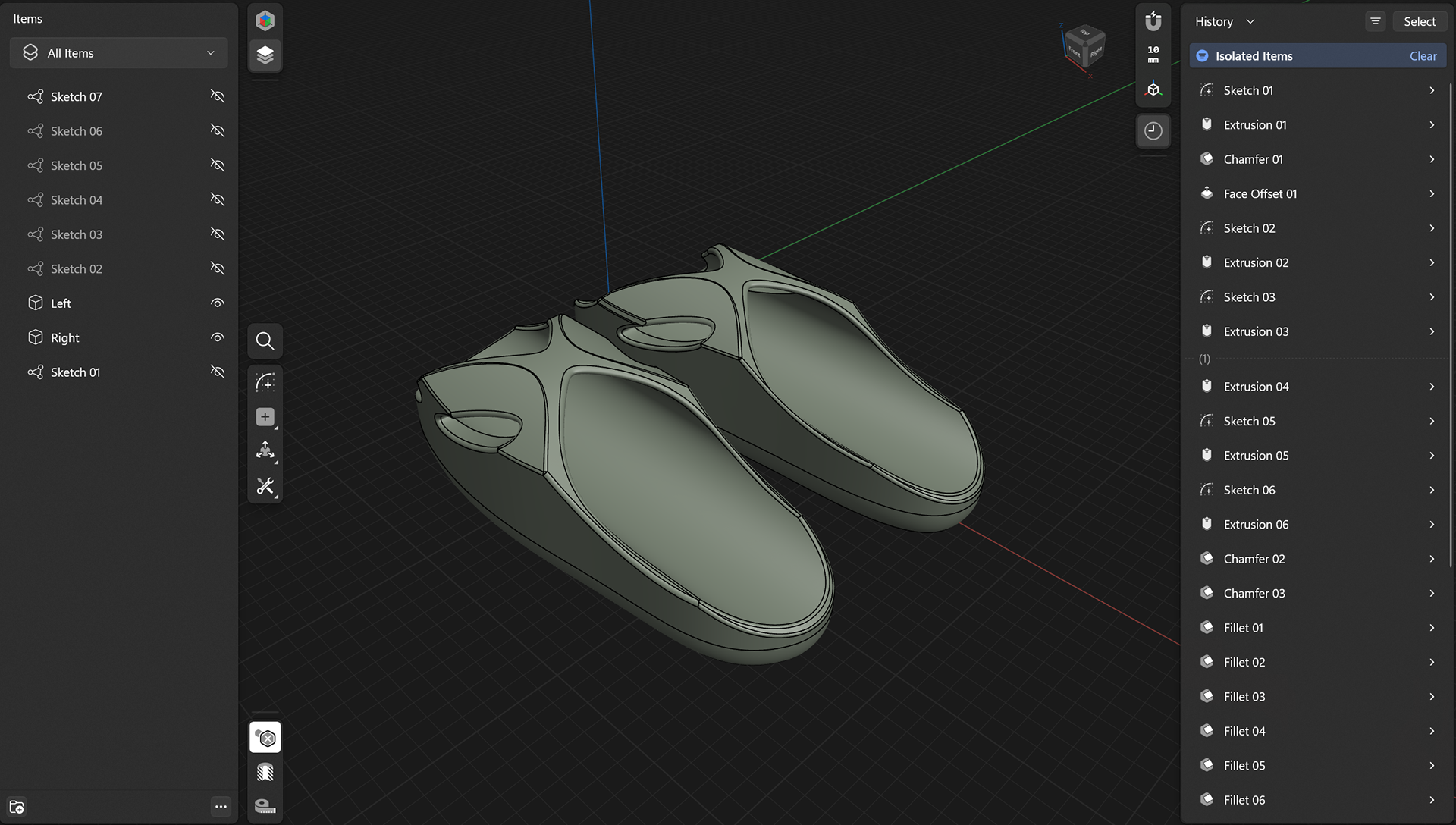Click the colorful materials cube icon
The height and width of the screenshot is (825, 1456).
(x=265, y=20)
